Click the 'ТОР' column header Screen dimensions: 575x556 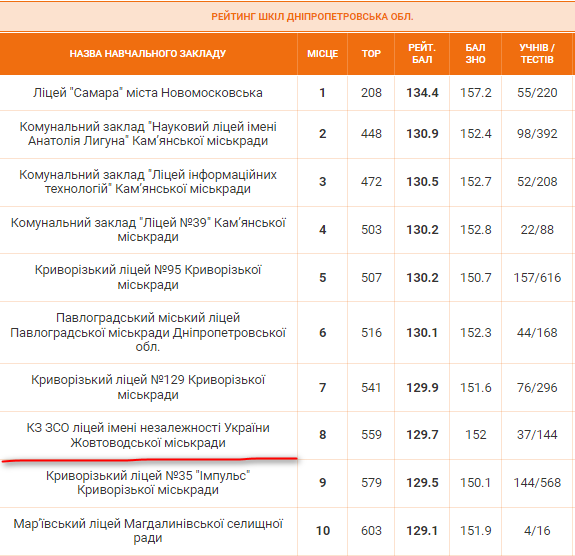371,54
